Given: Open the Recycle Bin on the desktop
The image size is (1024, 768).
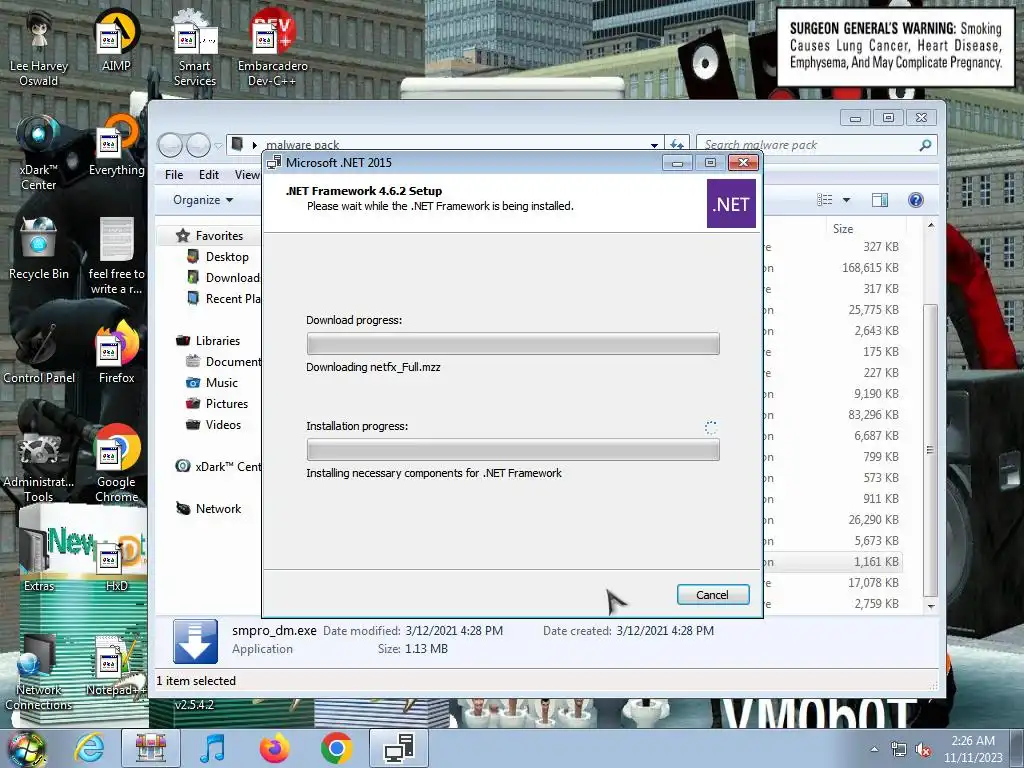Looking at the screenshot, I should tap(39, 249).
